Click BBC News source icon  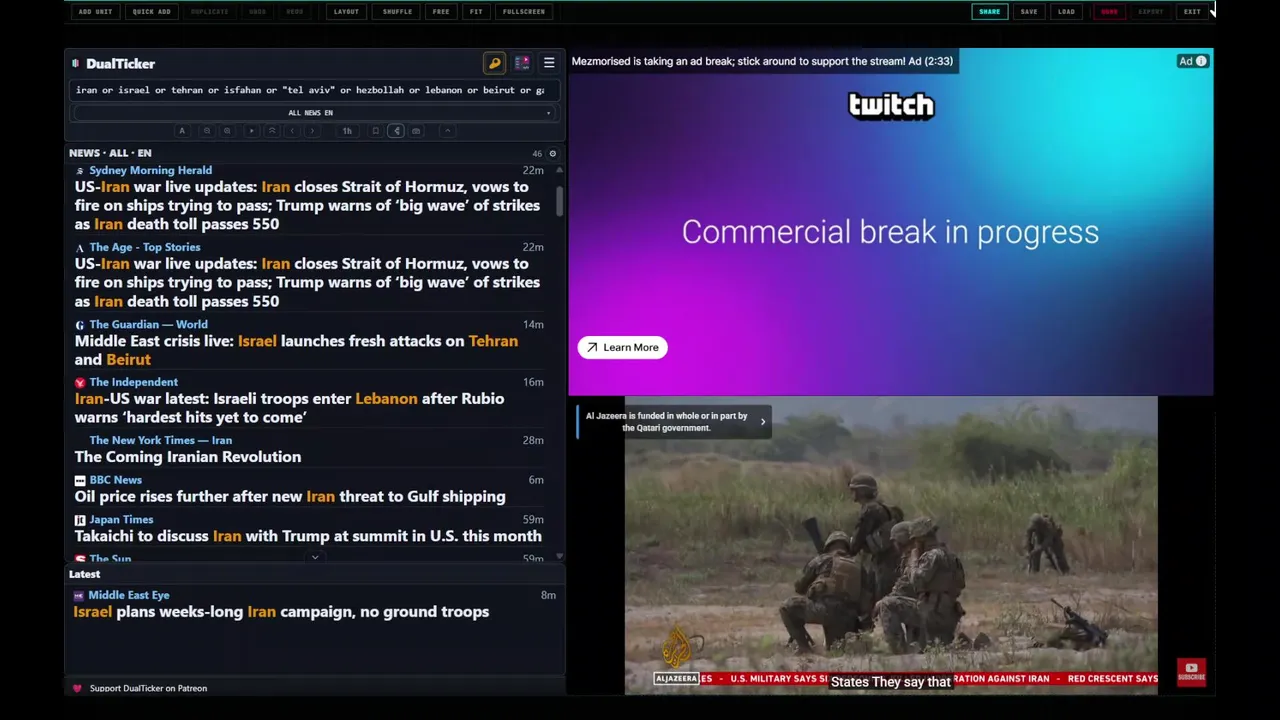(80, 481)
